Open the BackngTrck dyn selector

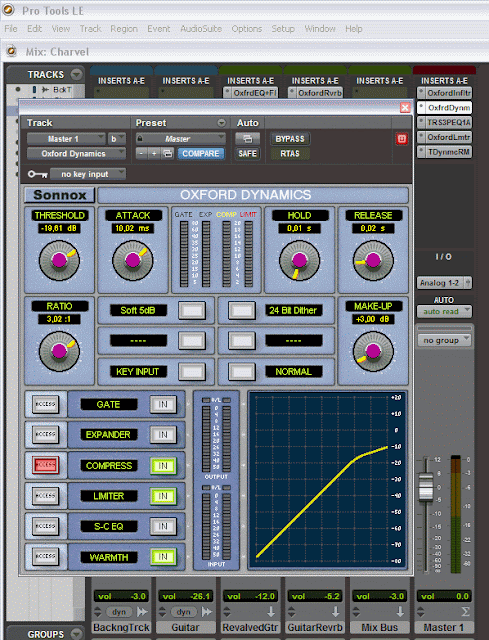tap(119, 611)
